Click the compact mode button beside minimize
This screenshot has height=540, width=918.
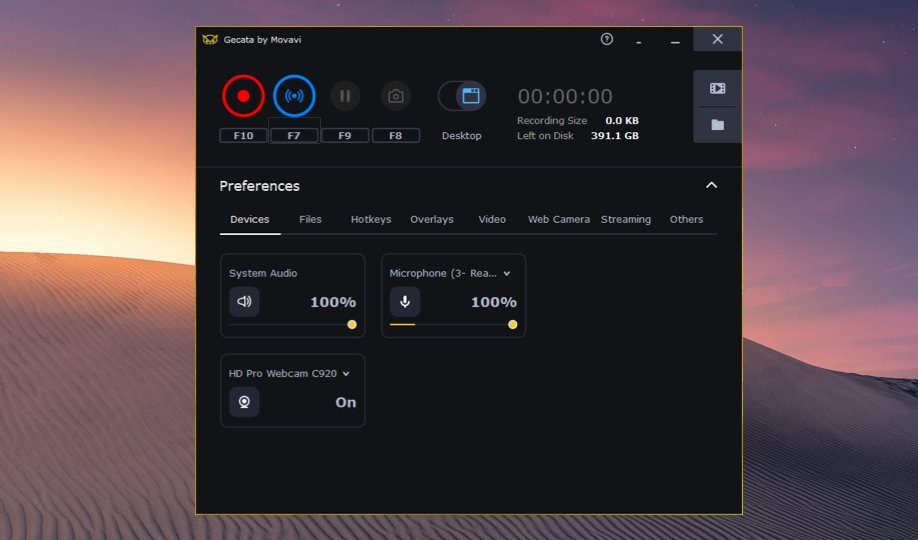639,41
